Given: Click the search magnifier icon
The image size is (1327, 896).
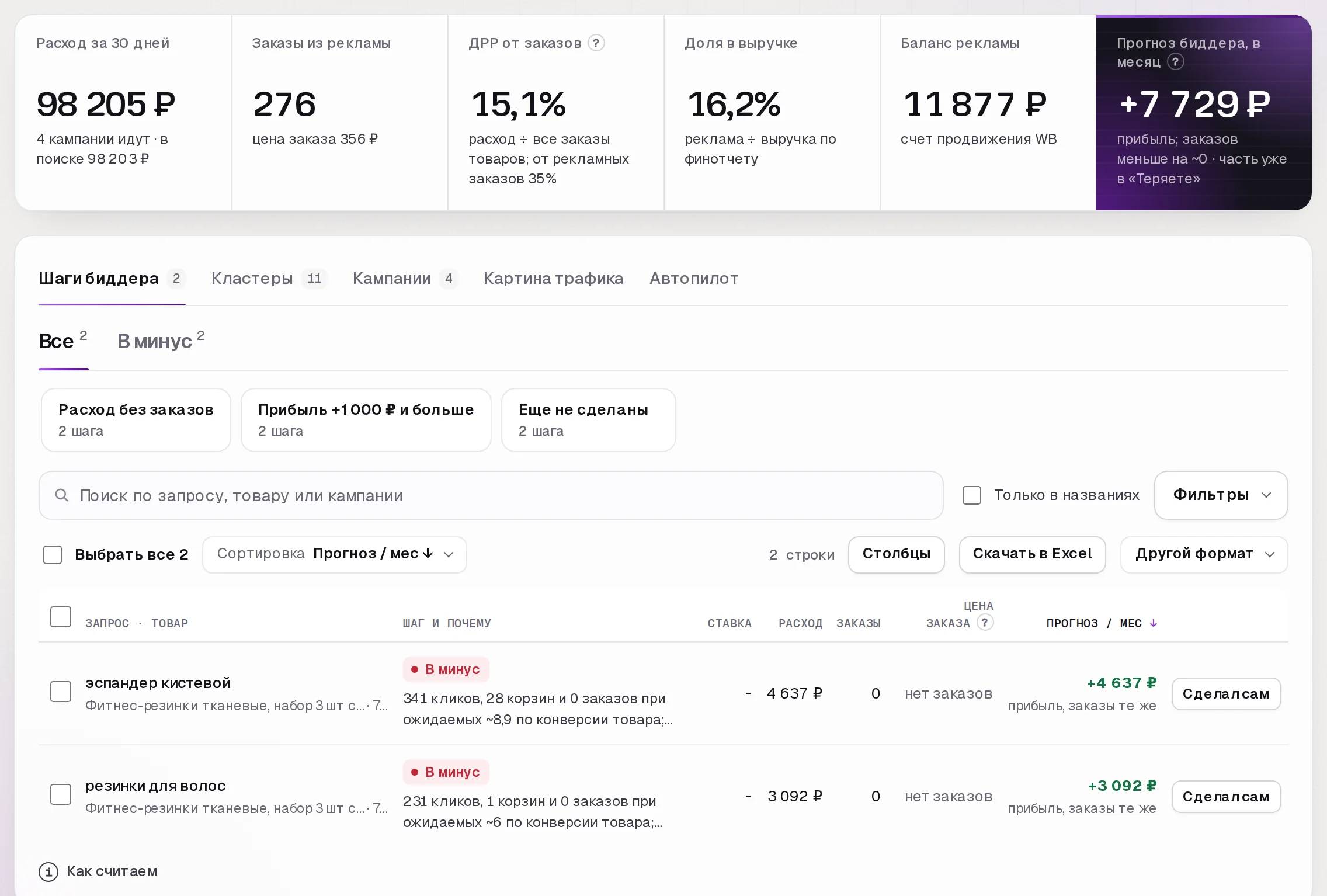Looking at the screenshot, I should (61, 495).
